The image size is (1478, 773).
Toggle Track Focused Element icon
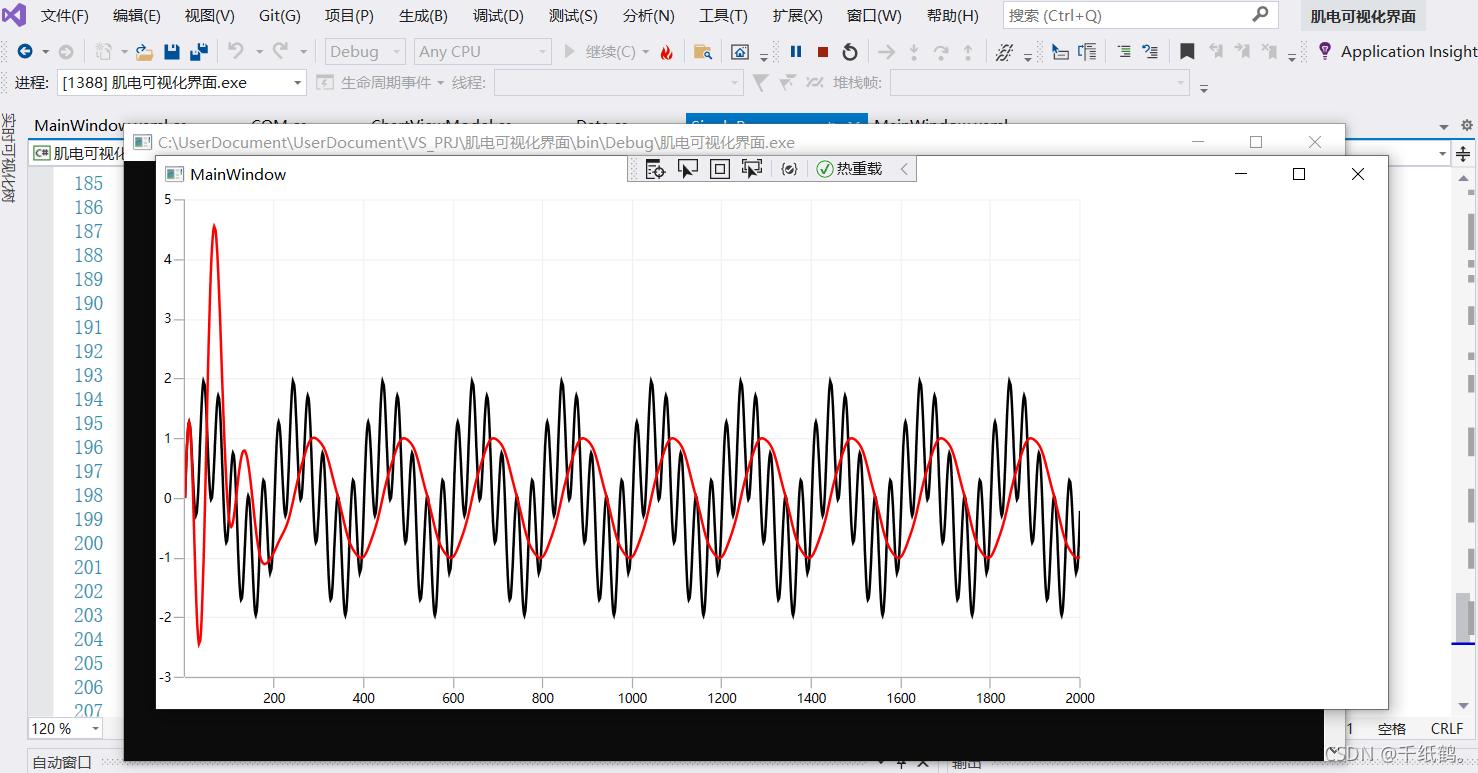point(752,169)
